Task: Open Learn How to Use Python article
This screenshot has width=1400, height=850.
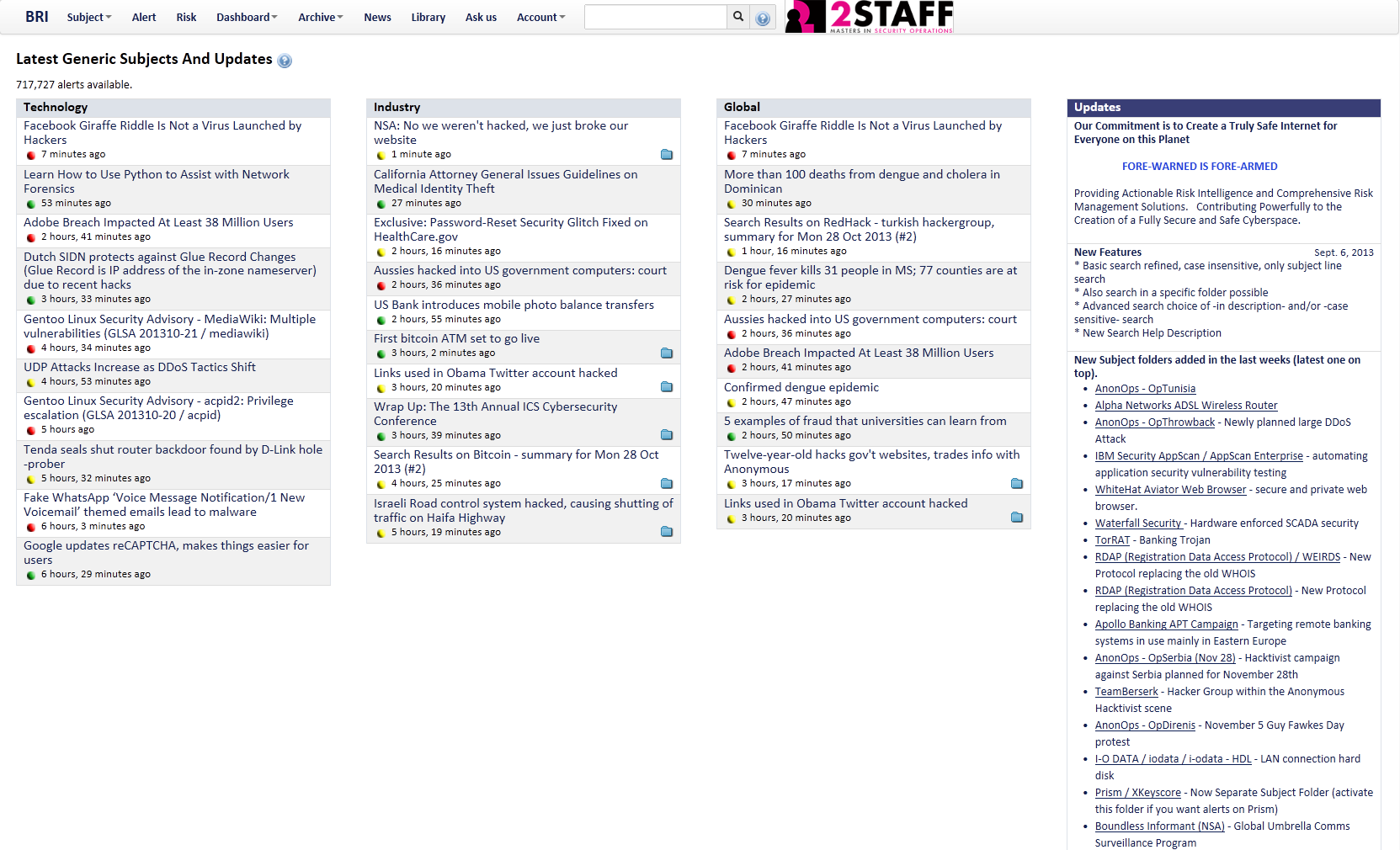Action: coord(157,182)
